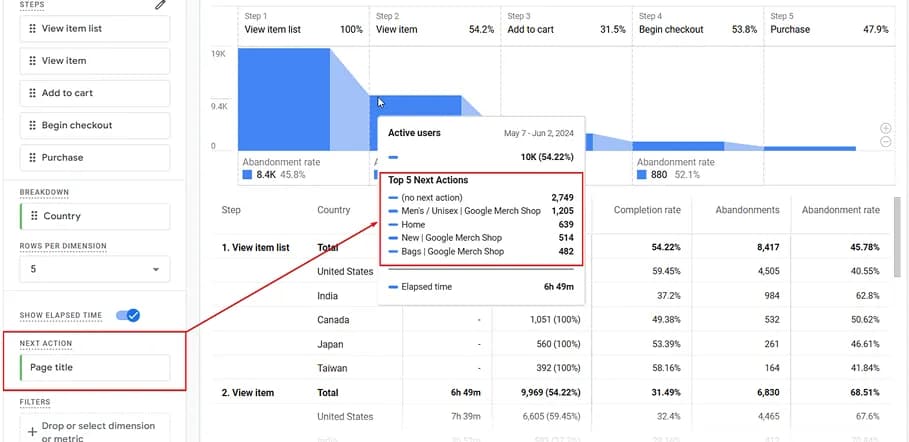Image resolution: width=909 pixels, height=442 pixels.
Task: Select the Country breakdown chip
Action: coord(94,216)
